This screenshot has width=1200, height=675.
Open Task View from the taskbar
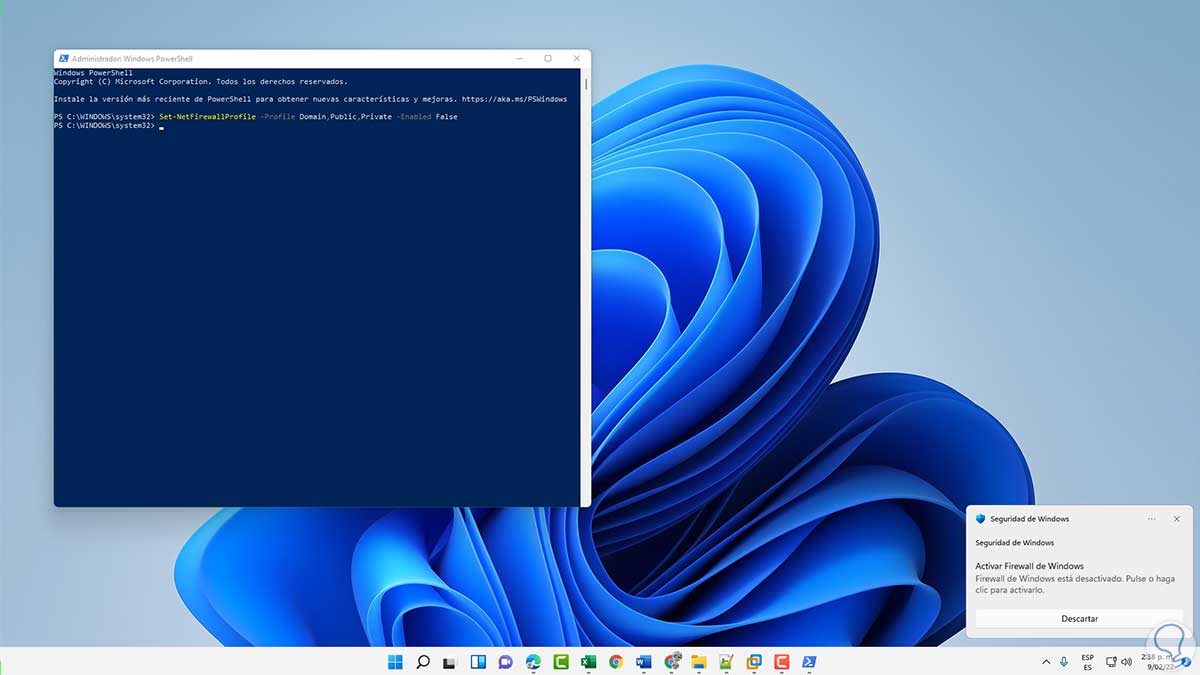tap(450, 662)
